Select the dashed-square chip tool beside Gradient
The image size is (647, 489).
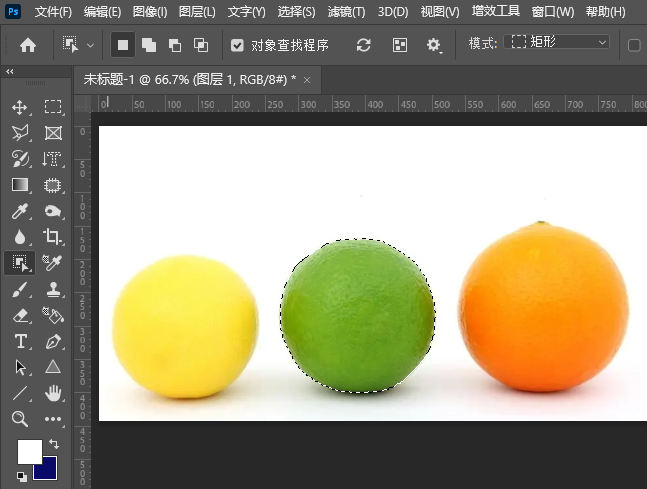tap(53, 185)
